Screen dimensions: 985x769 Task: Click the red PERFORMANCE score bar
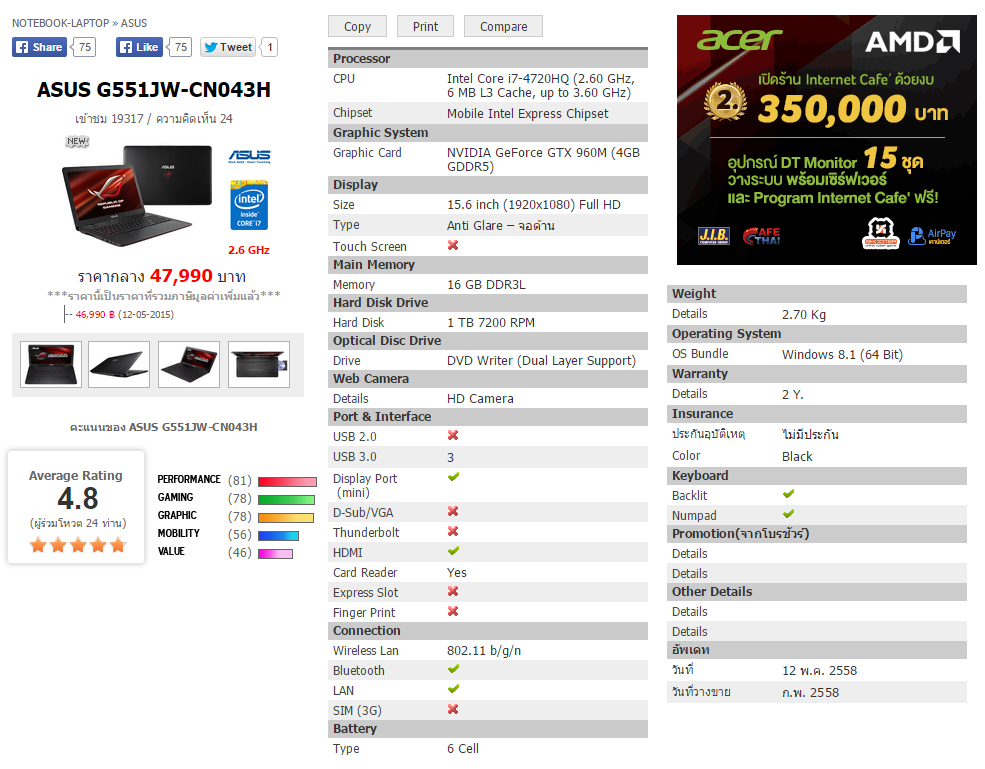coord(287,482)
